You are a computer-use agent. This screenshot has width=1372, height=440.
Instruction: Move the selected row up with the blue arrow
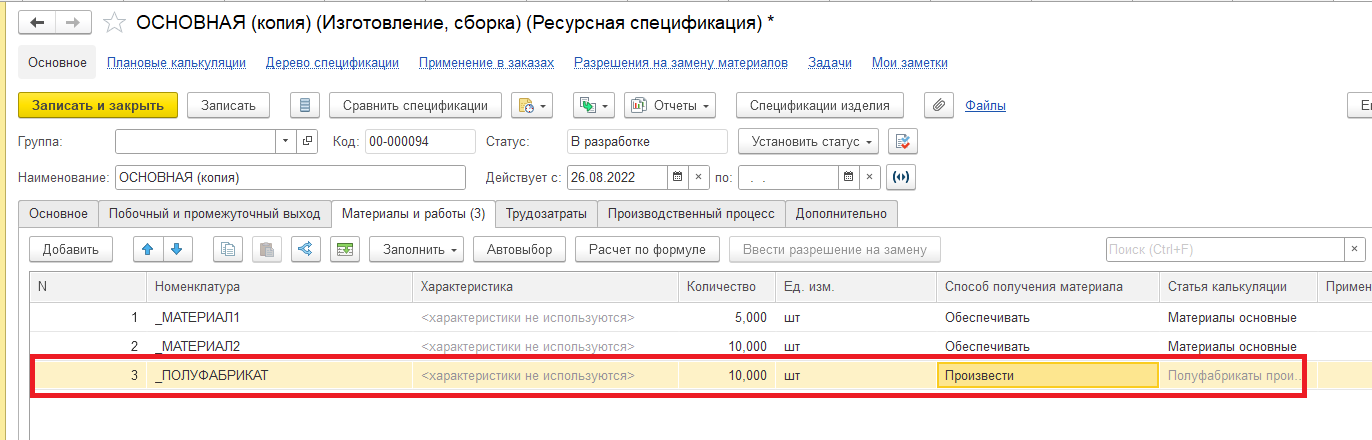149,249
